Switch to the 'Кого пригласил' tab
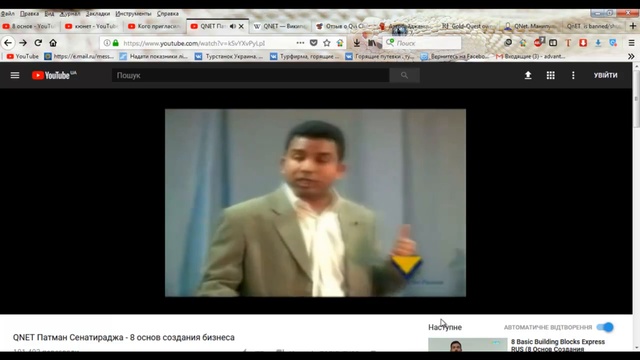This screenshot has height=360, width=640. pos(155,26)
